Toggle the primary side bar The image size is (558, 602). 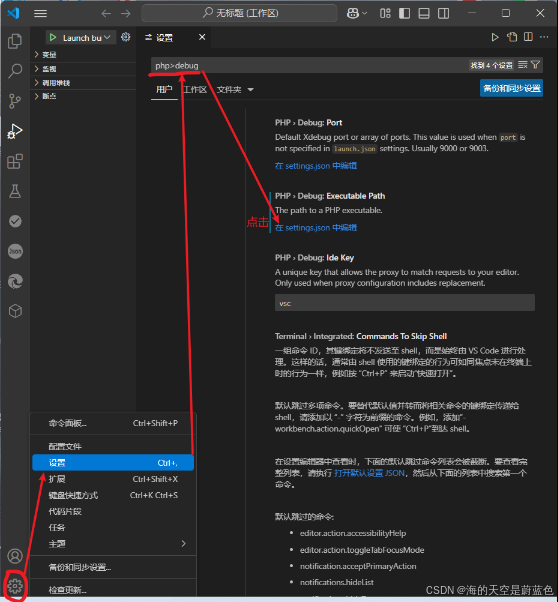click(404, 13)
